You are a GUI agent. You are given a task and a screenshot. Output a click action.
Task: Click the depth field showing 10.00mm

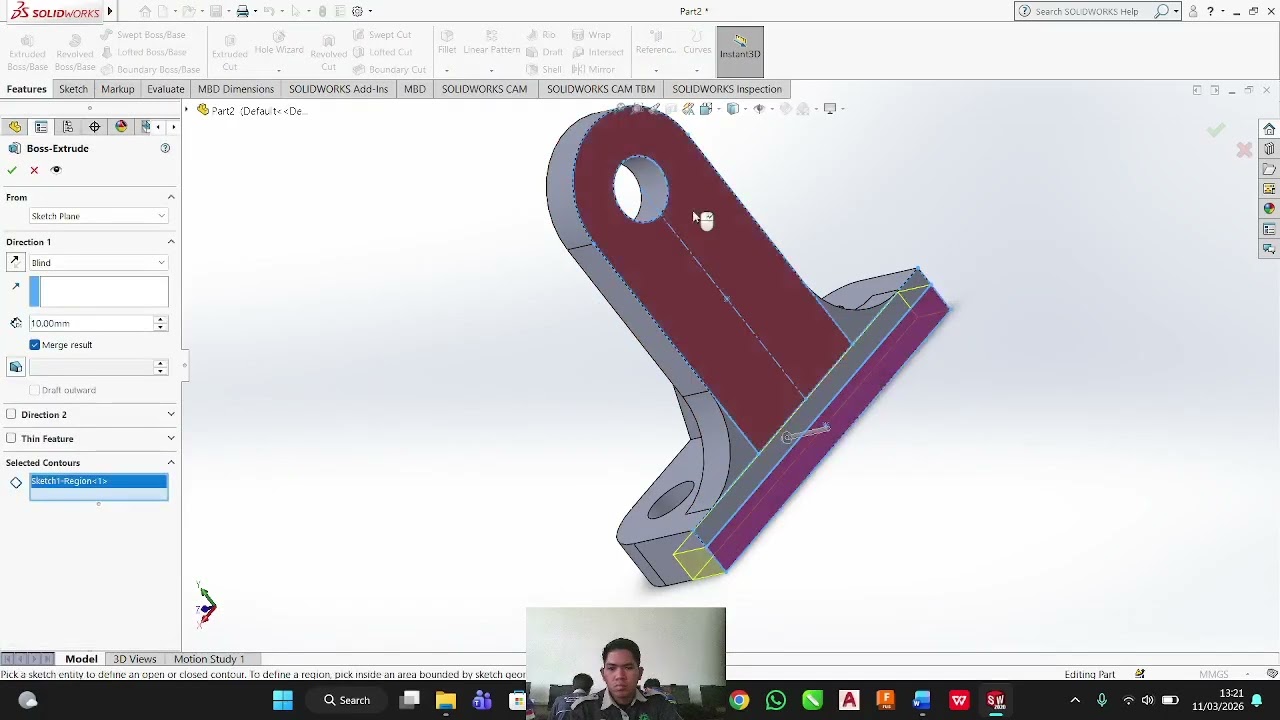pyautogui.click(x=91, y=323)
